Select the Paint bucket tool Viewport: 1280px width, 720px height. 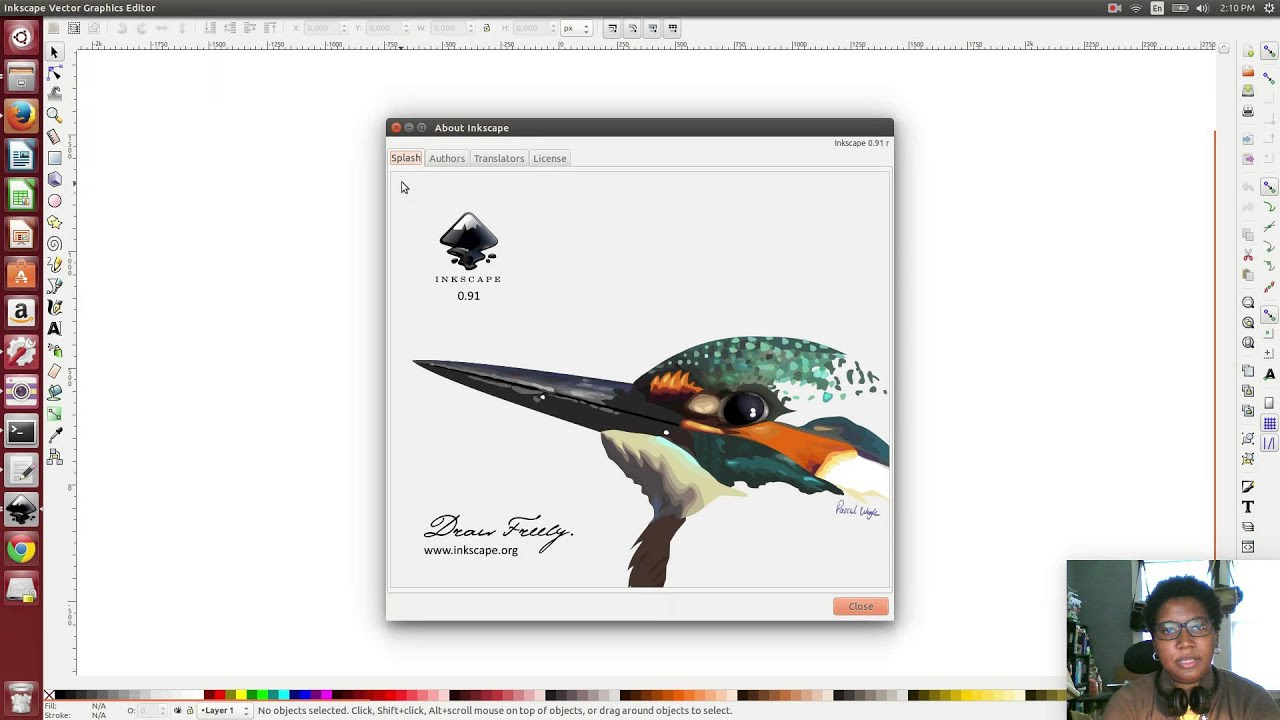55,393
